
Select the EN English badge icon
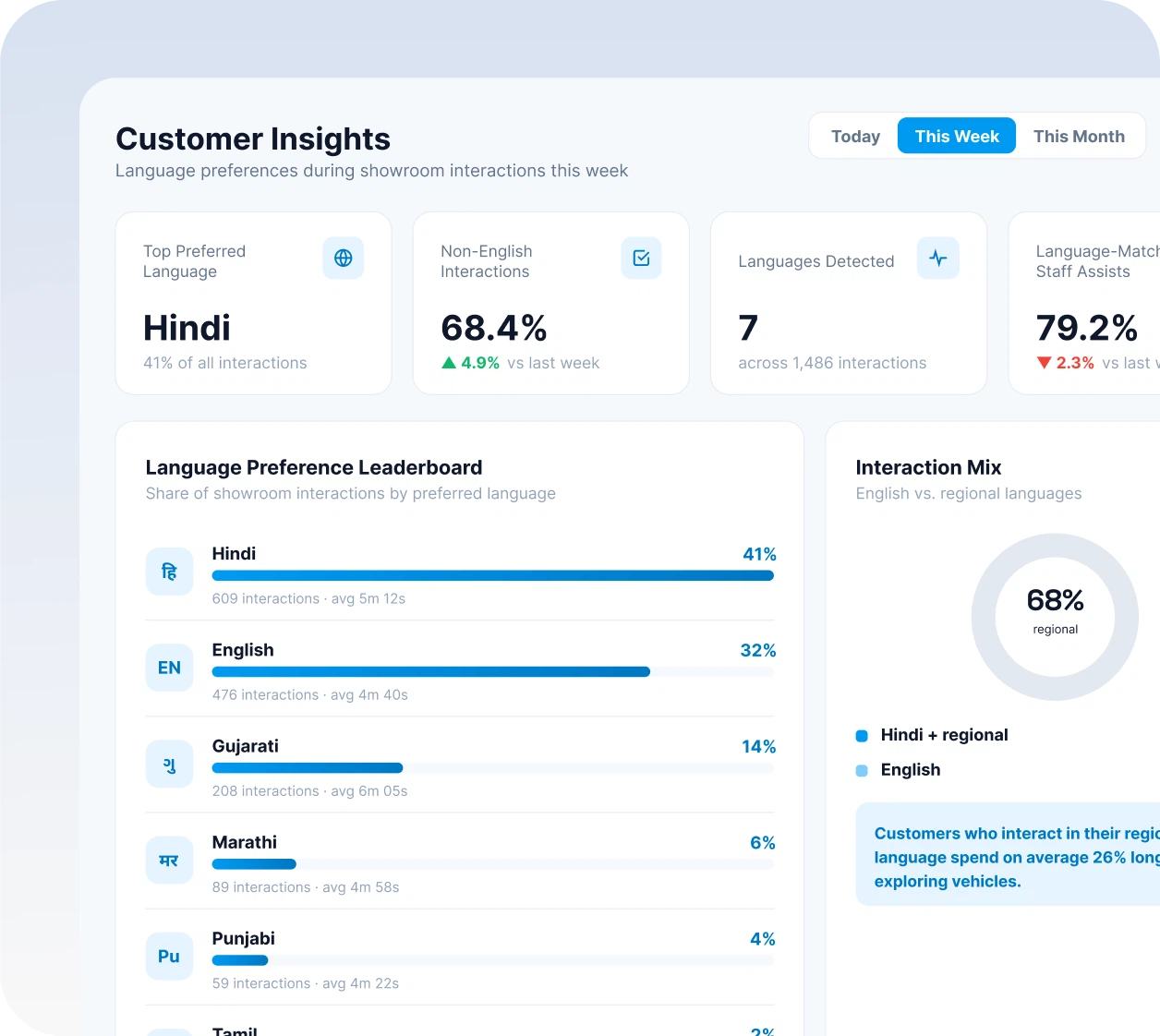(x=169, y=668)
